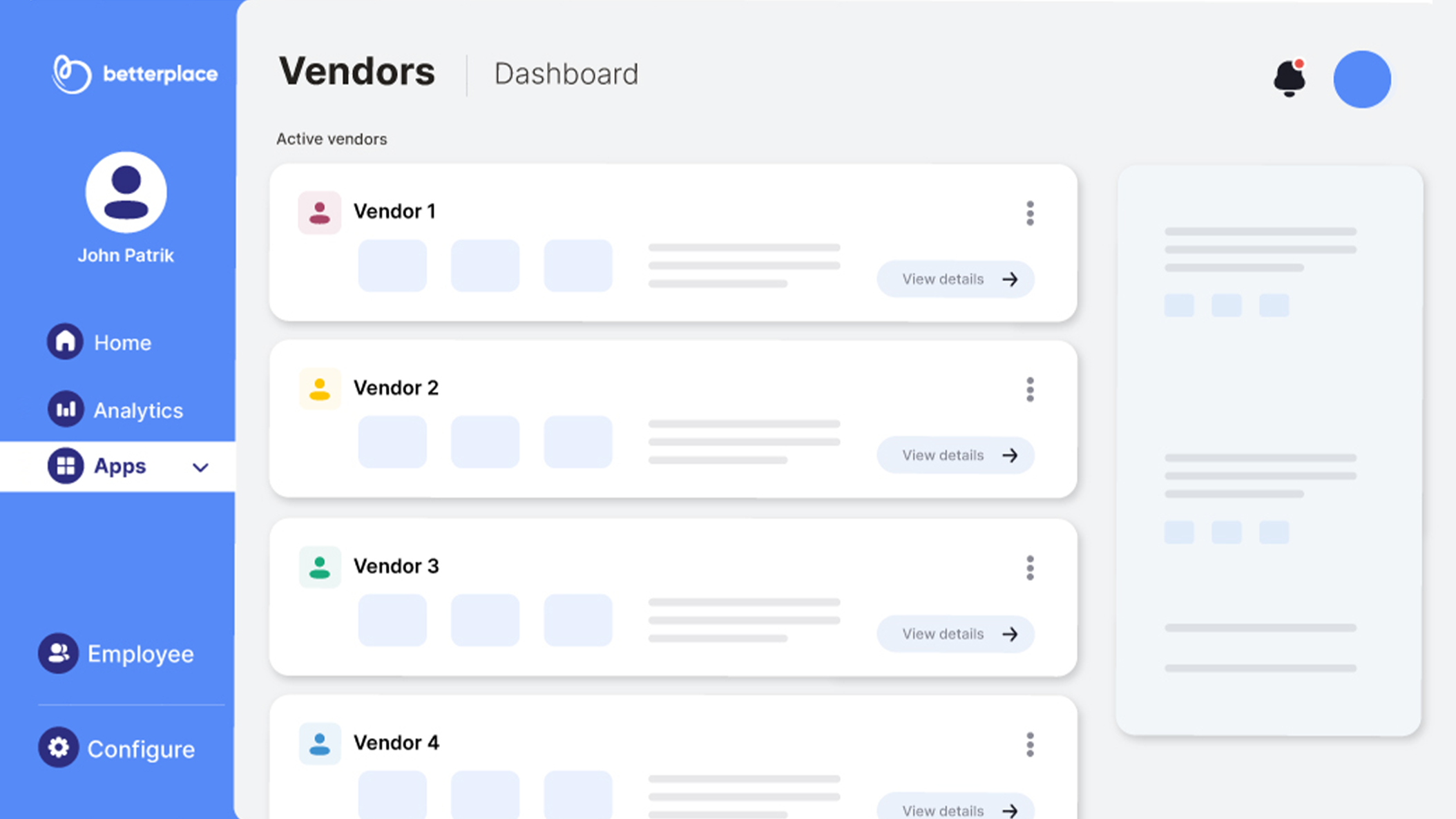This screenshot has height=819, width=1456.
Task: Click the betterplace logo
Action: (x=135, y=74)
